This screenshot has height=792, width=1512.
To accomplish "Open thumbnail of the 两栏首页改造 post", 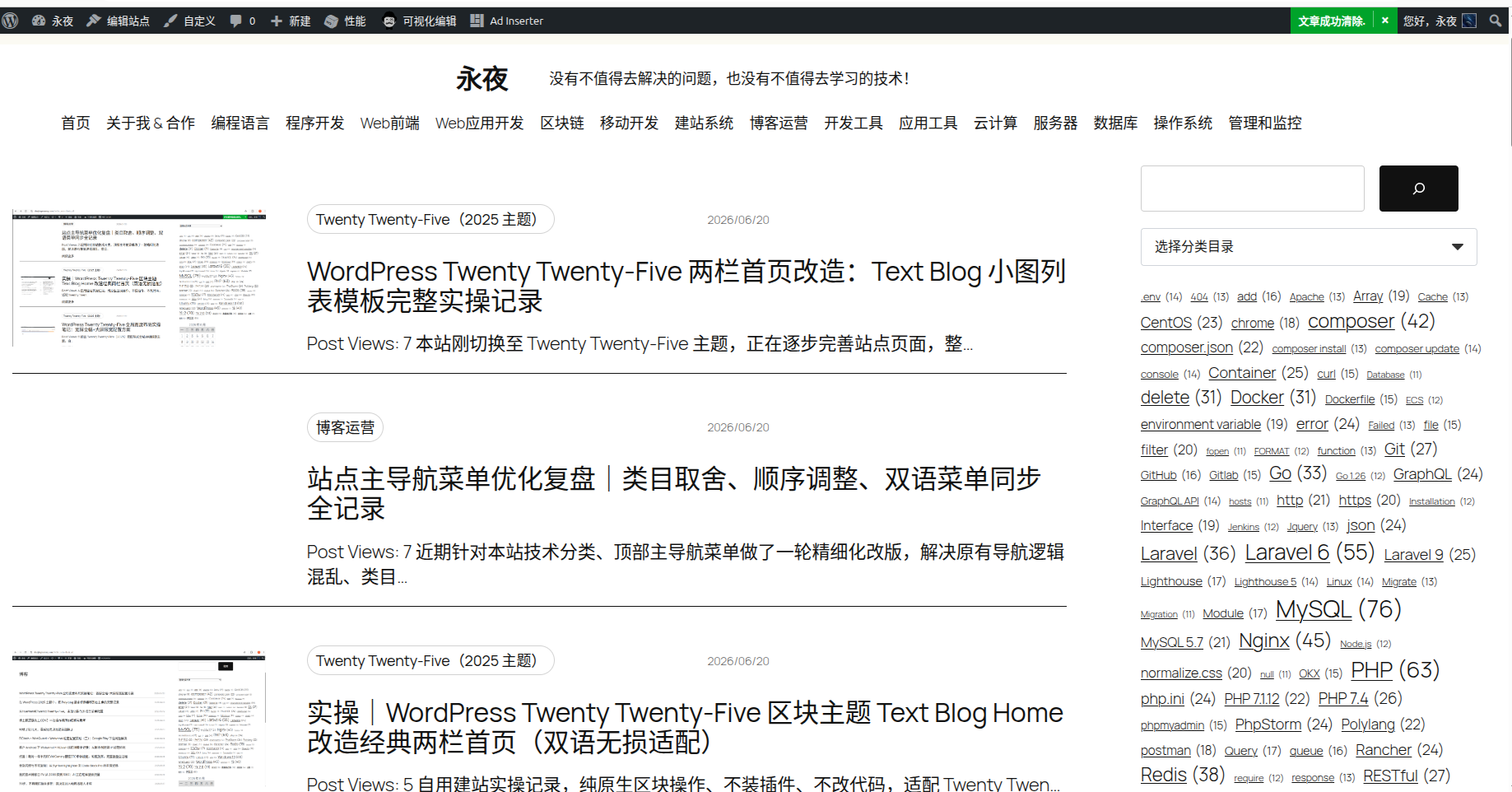I will [x=139, y=278].
